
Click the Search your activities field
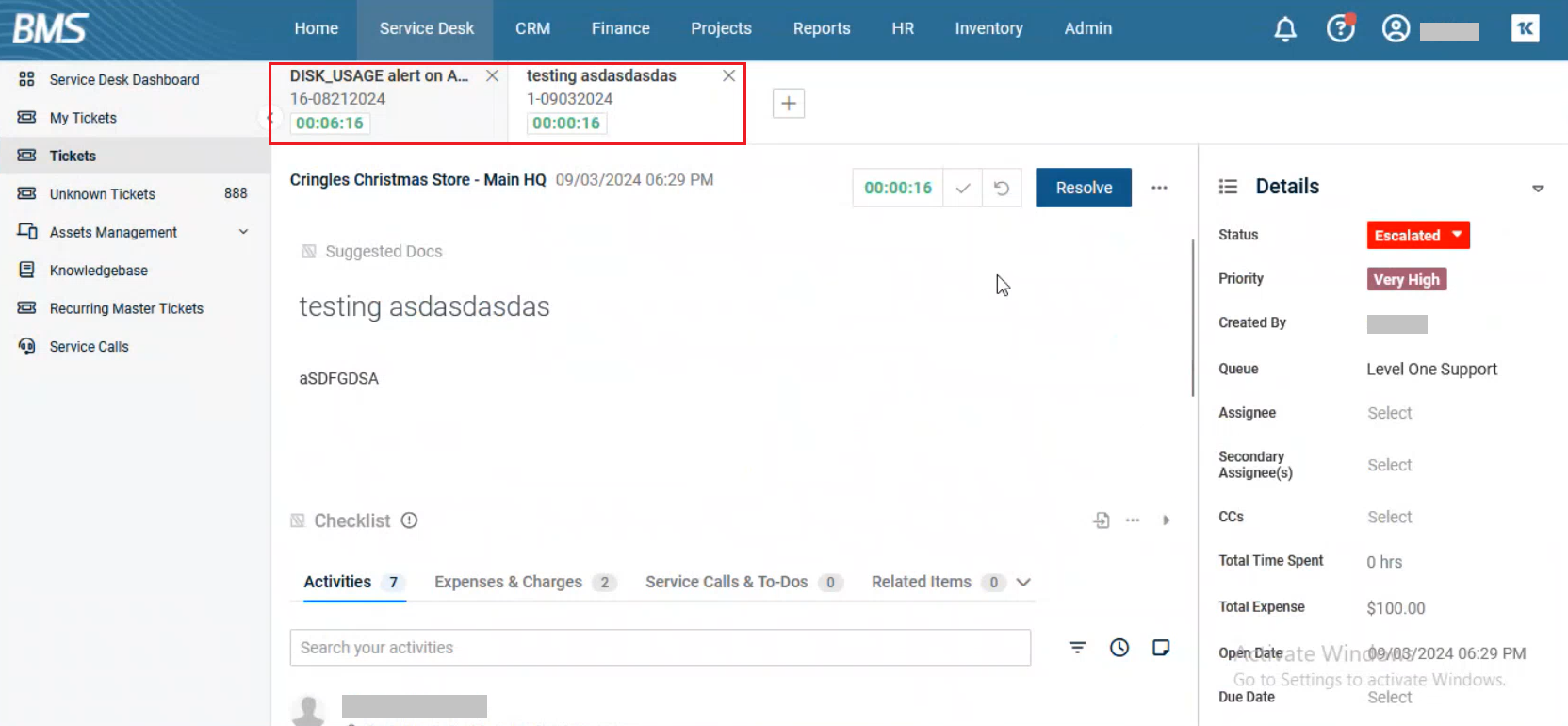click(660, 648)
